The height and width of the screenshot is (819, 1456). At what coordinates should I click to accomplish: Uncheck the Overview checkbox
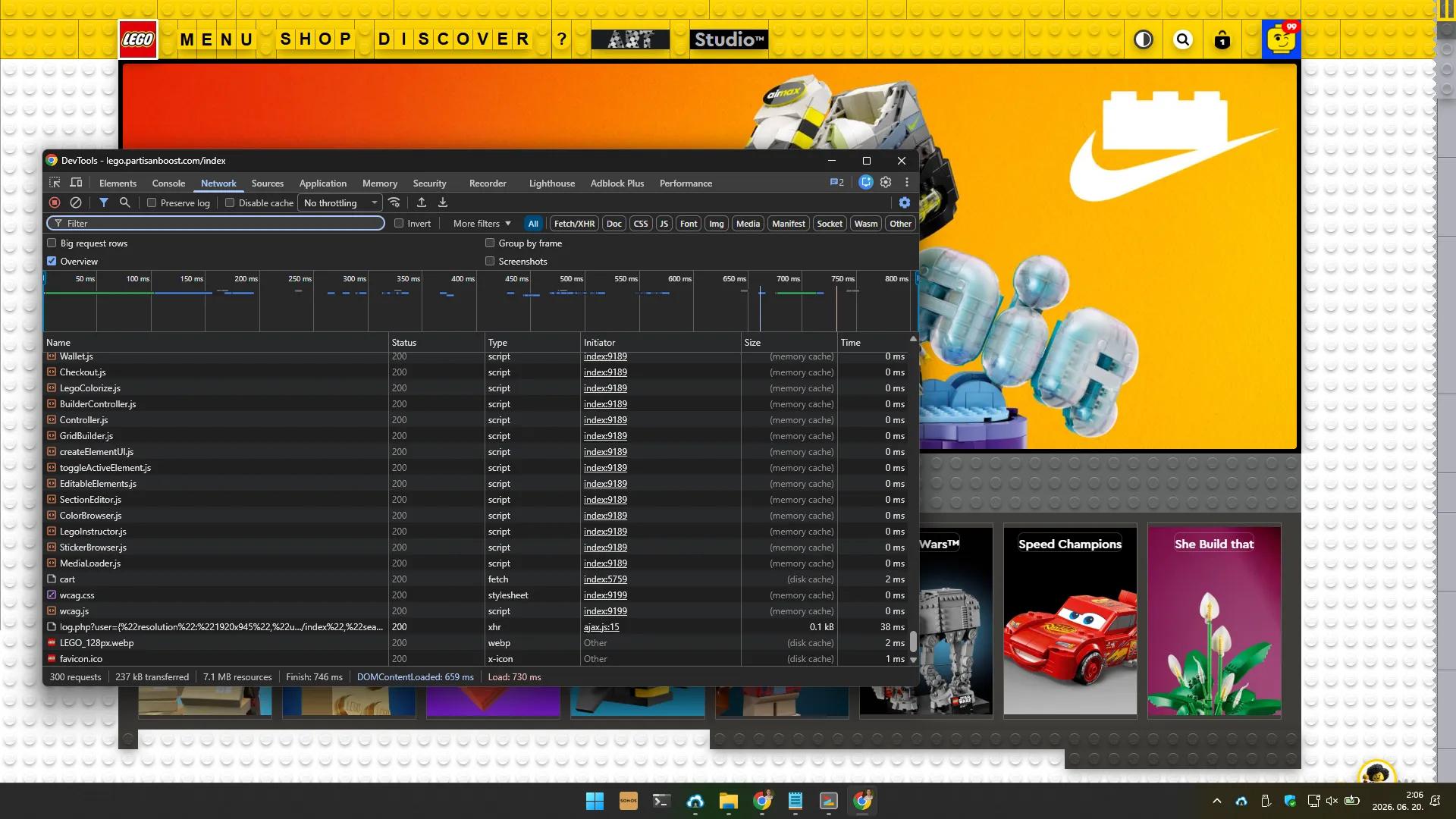click(x=52, y=261)
